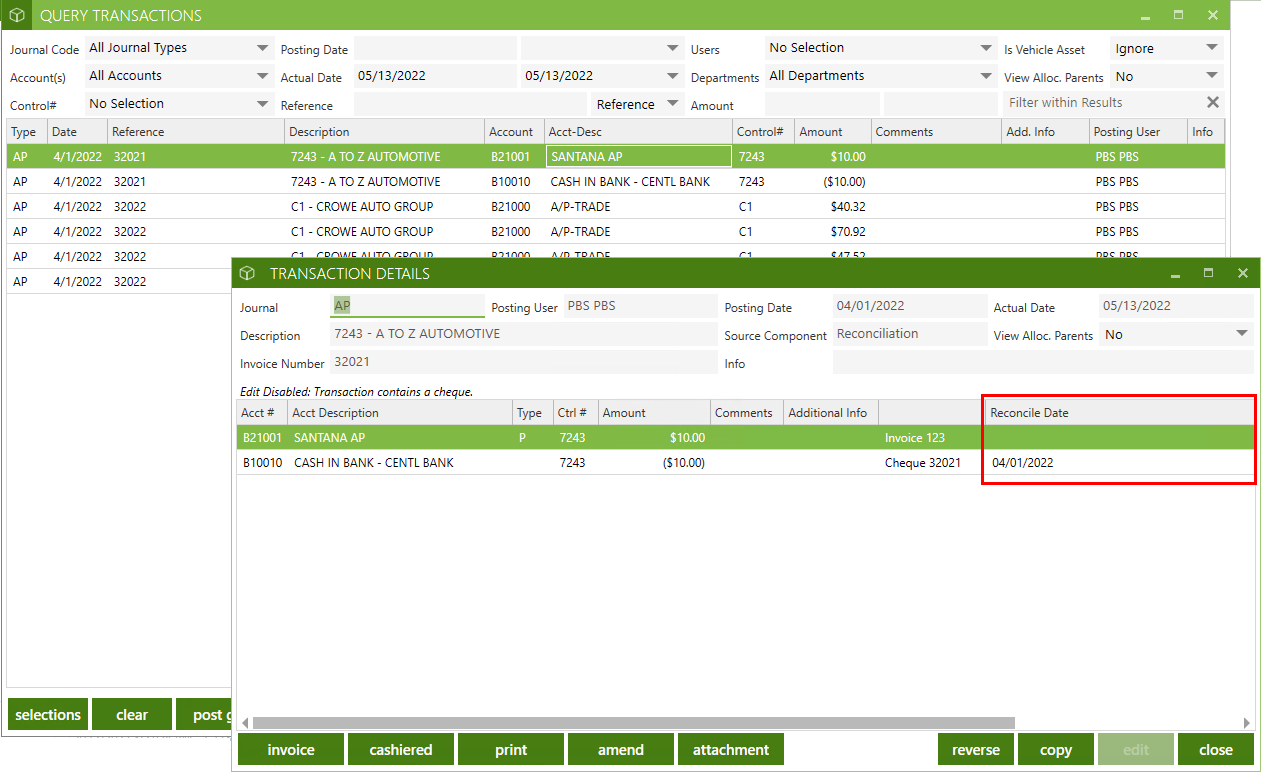The image size is (1261, 772).
Task: Minimize the Transaction Details window
Action: [x=1175, y=274]
